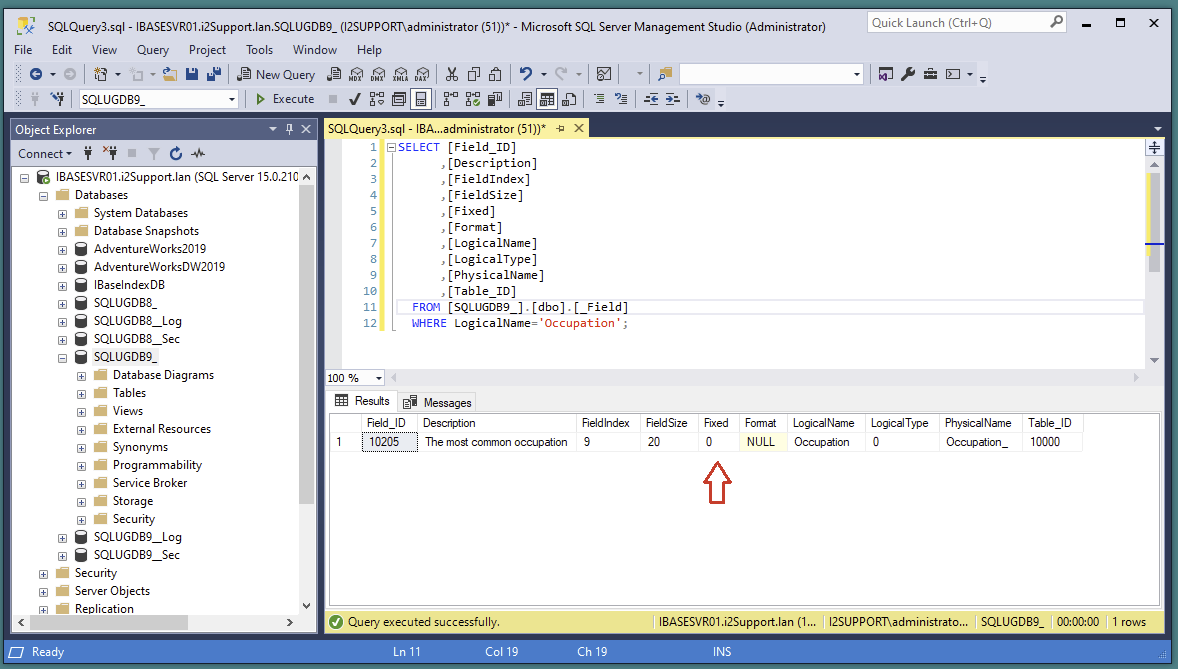Click the Include Actual Execution Plan icon
Viewport: 1178px width, 669px height.
(472, 99)
